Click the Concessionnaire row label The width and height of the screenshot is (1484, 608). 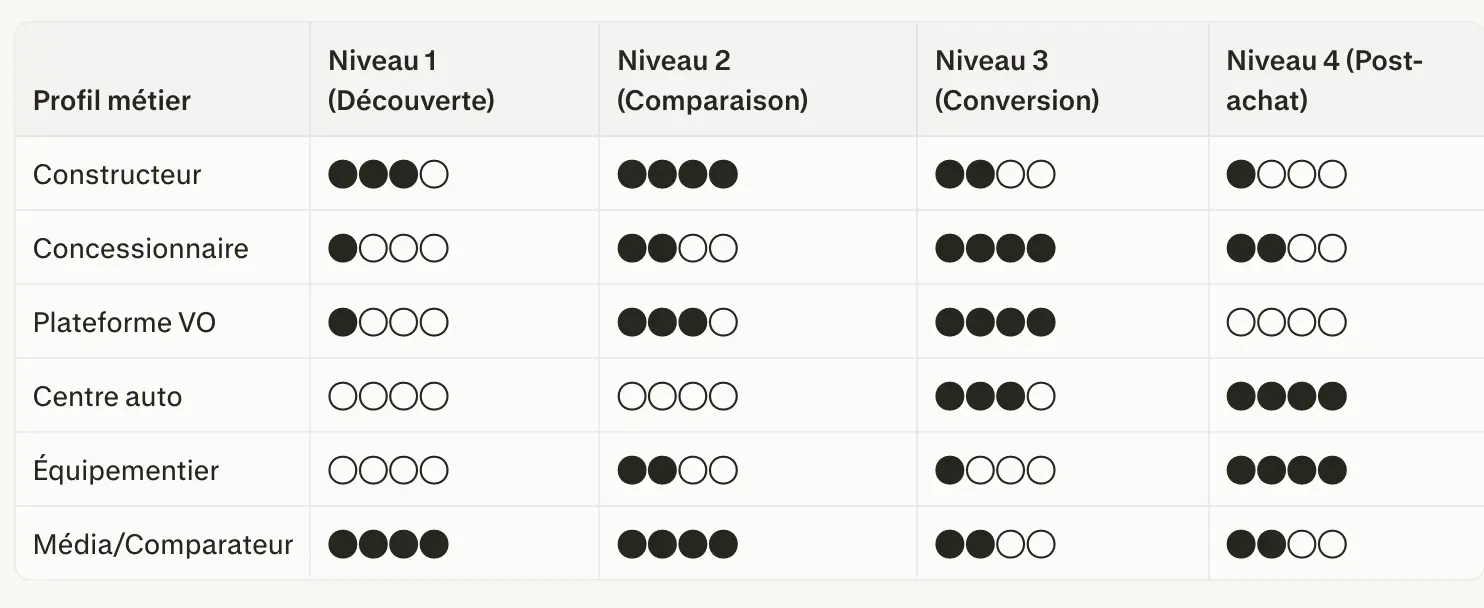pyautogui.click(x=140, y=248)
